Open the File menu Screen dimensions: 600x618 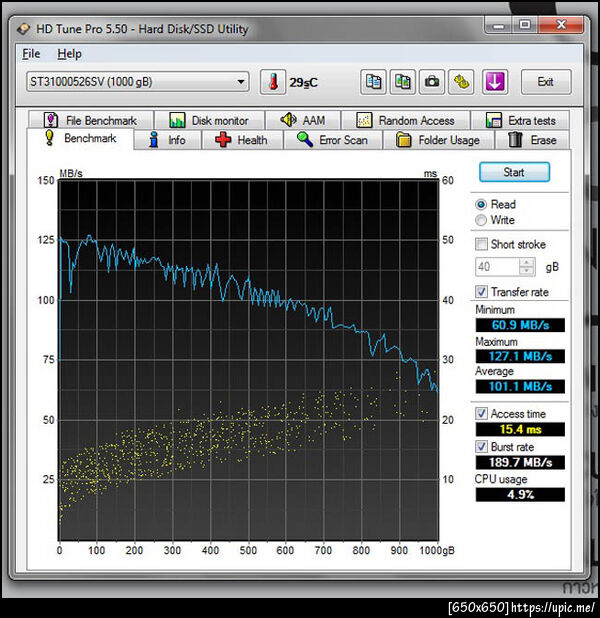point(31,54)
